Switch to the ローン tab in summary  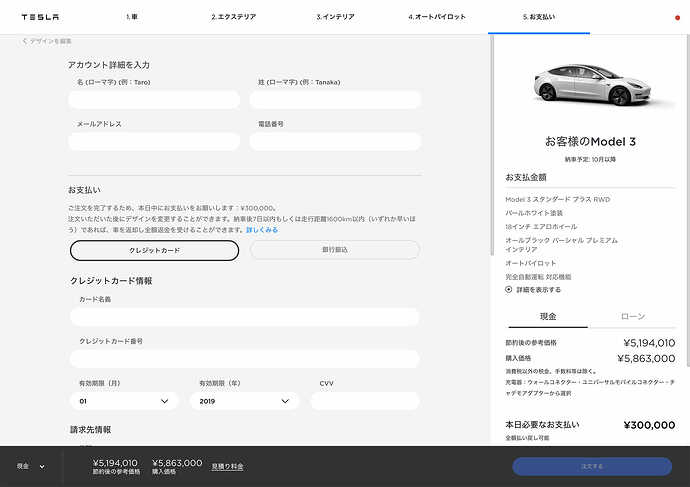point(633,317)
